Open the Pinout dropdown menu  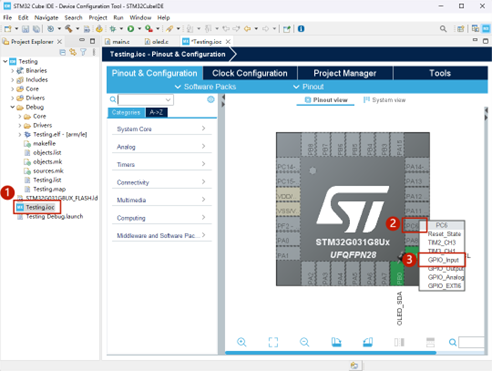[x=308, y=87]
